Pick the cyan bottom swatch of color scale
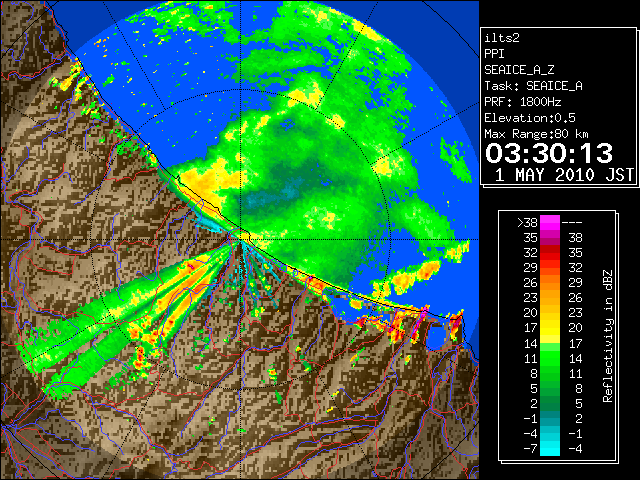Viewport: 640px width, 480px height. tap(550, 448)
